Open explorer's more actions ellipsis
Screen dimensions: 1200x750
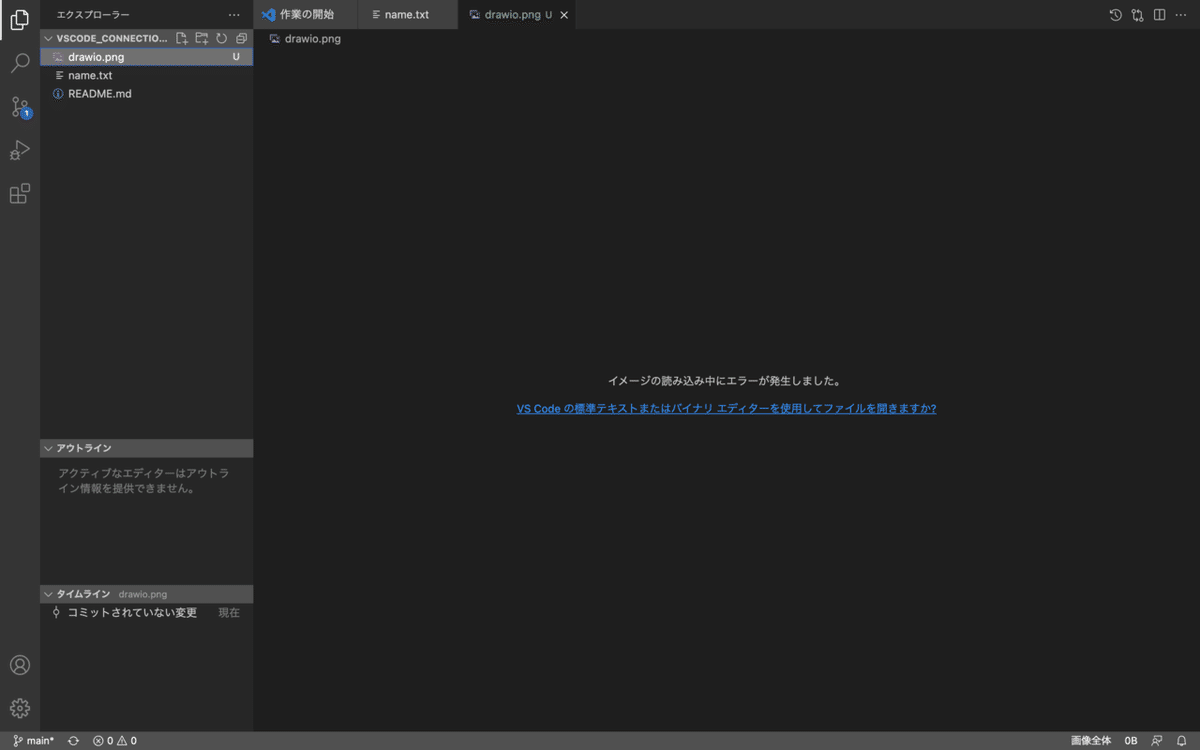click(x=234, y=15)
